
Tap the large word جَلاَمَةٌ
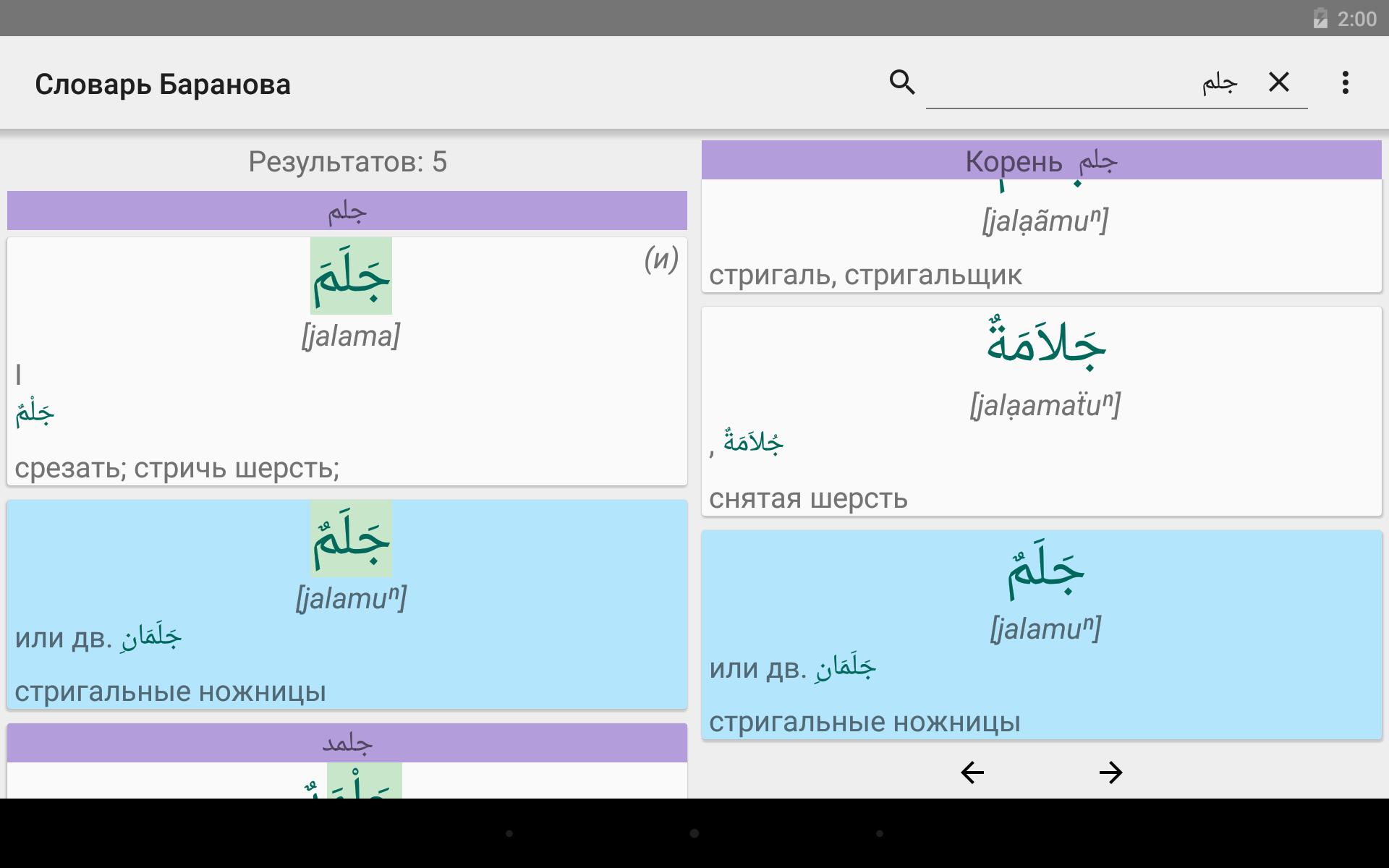[x=1045, y=344]
